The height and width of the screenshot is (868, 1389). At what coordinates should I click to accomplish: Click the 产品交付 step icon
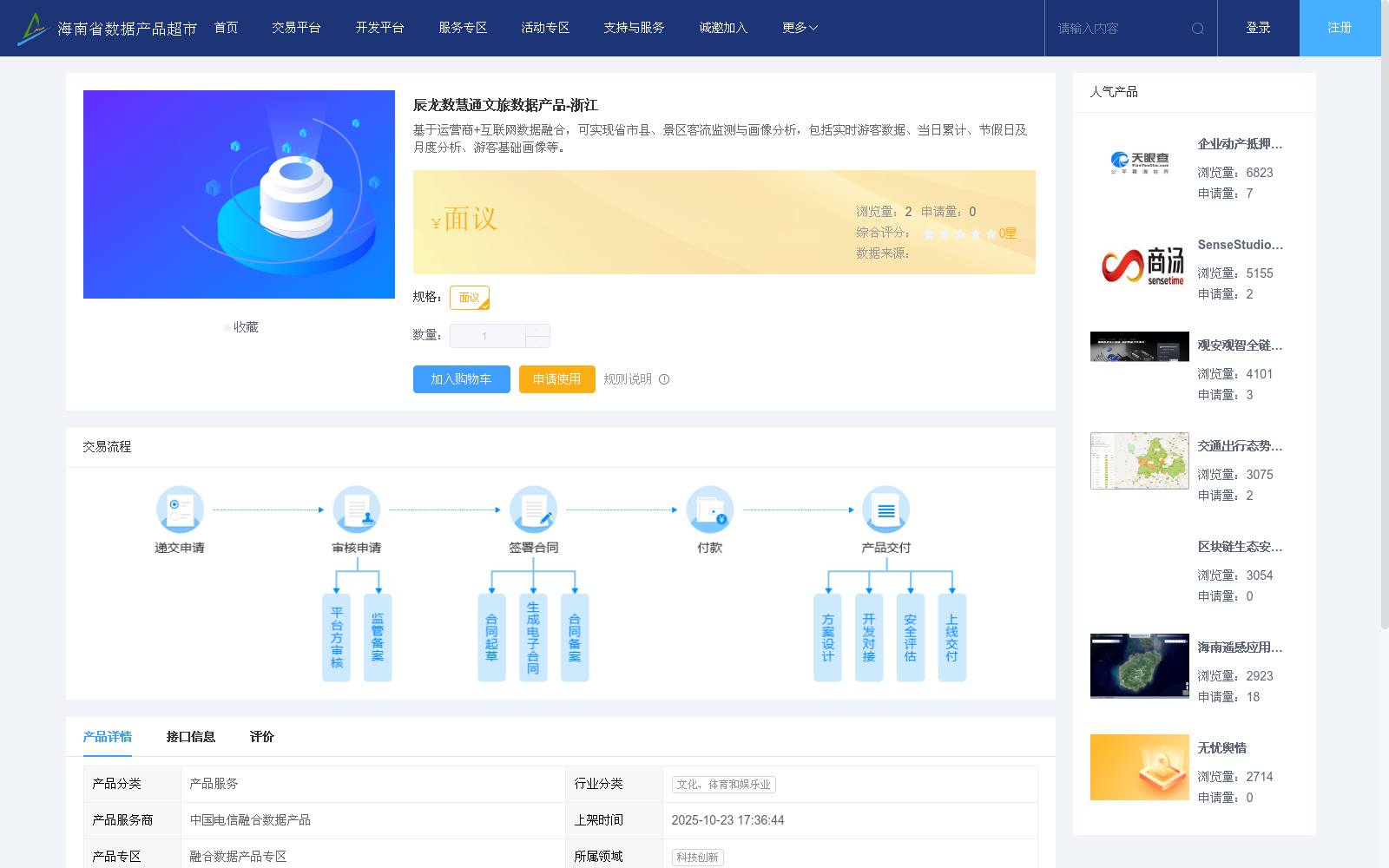point(886,510)
